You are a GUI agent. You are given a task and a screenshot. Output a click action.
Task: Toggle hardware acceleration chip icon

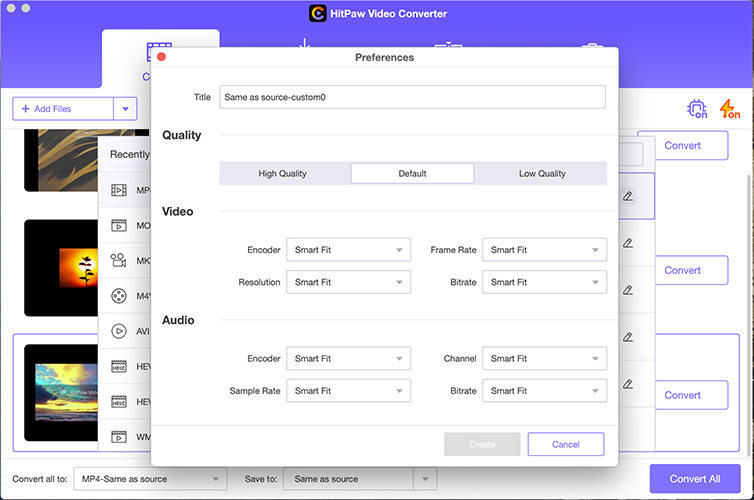(x=697, y=109)
